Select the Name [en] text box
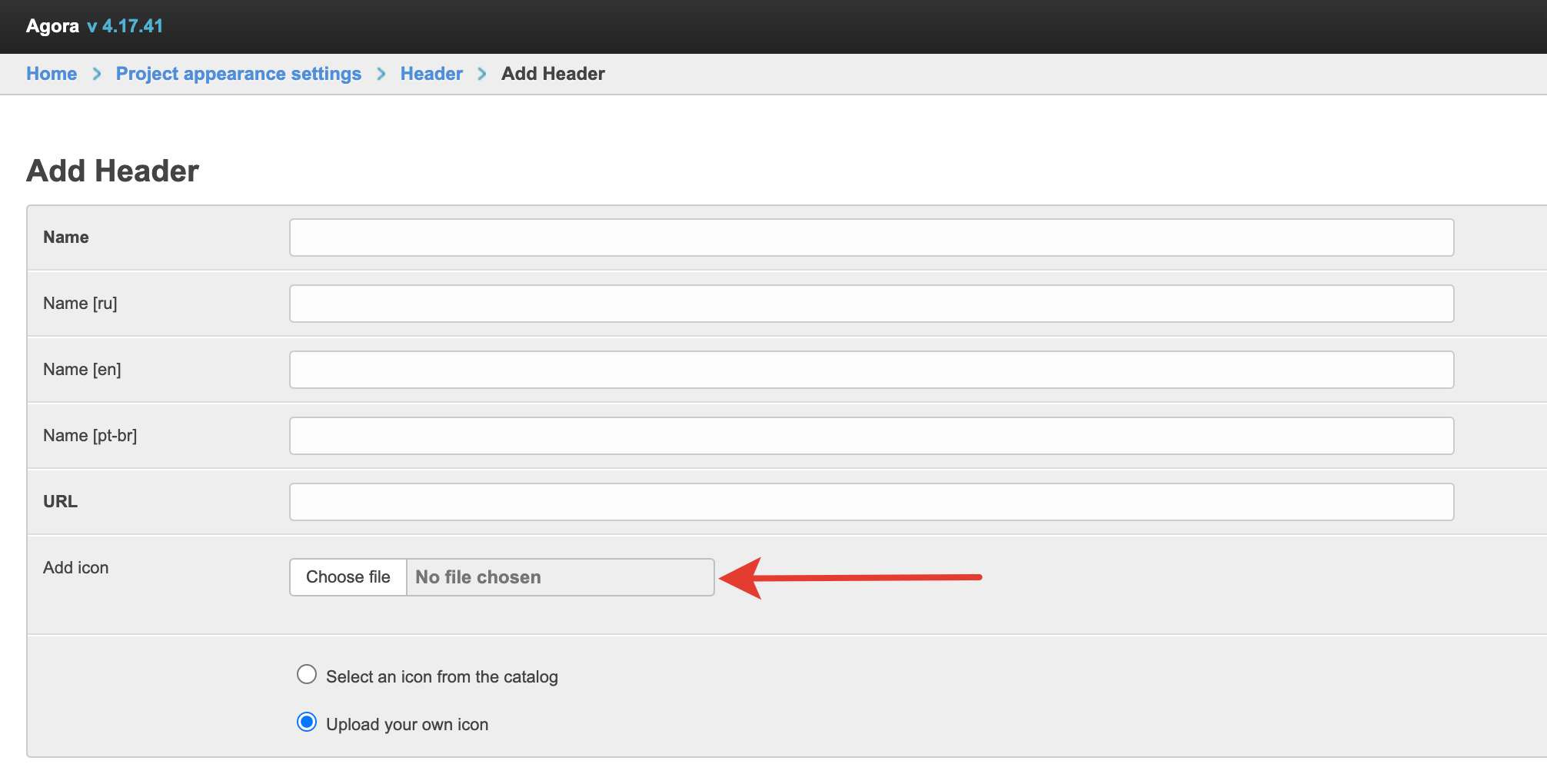 point(871,370)
